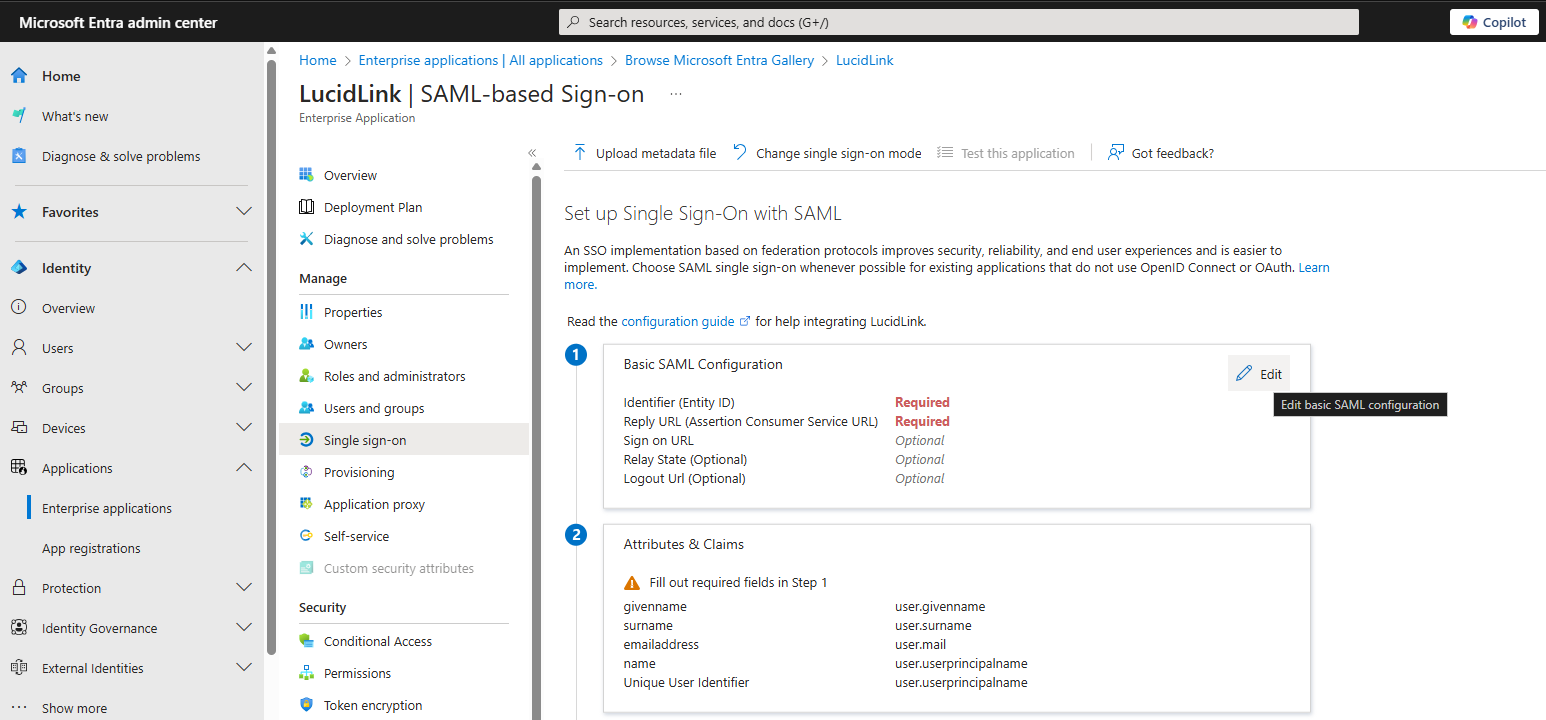Click the Overview icon in app menu
This screenshot has width=1546, height=720.
(307, 175)
